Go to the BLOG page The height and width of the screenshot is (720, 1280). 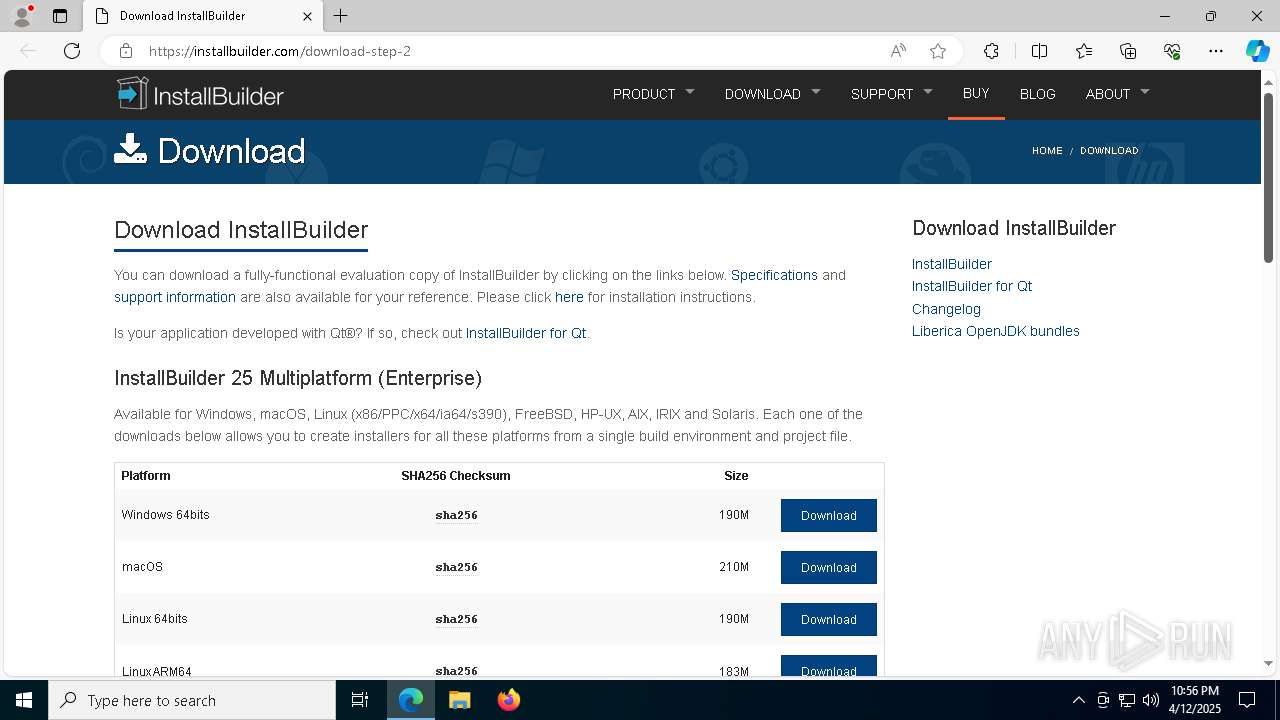coord(1037,94)
